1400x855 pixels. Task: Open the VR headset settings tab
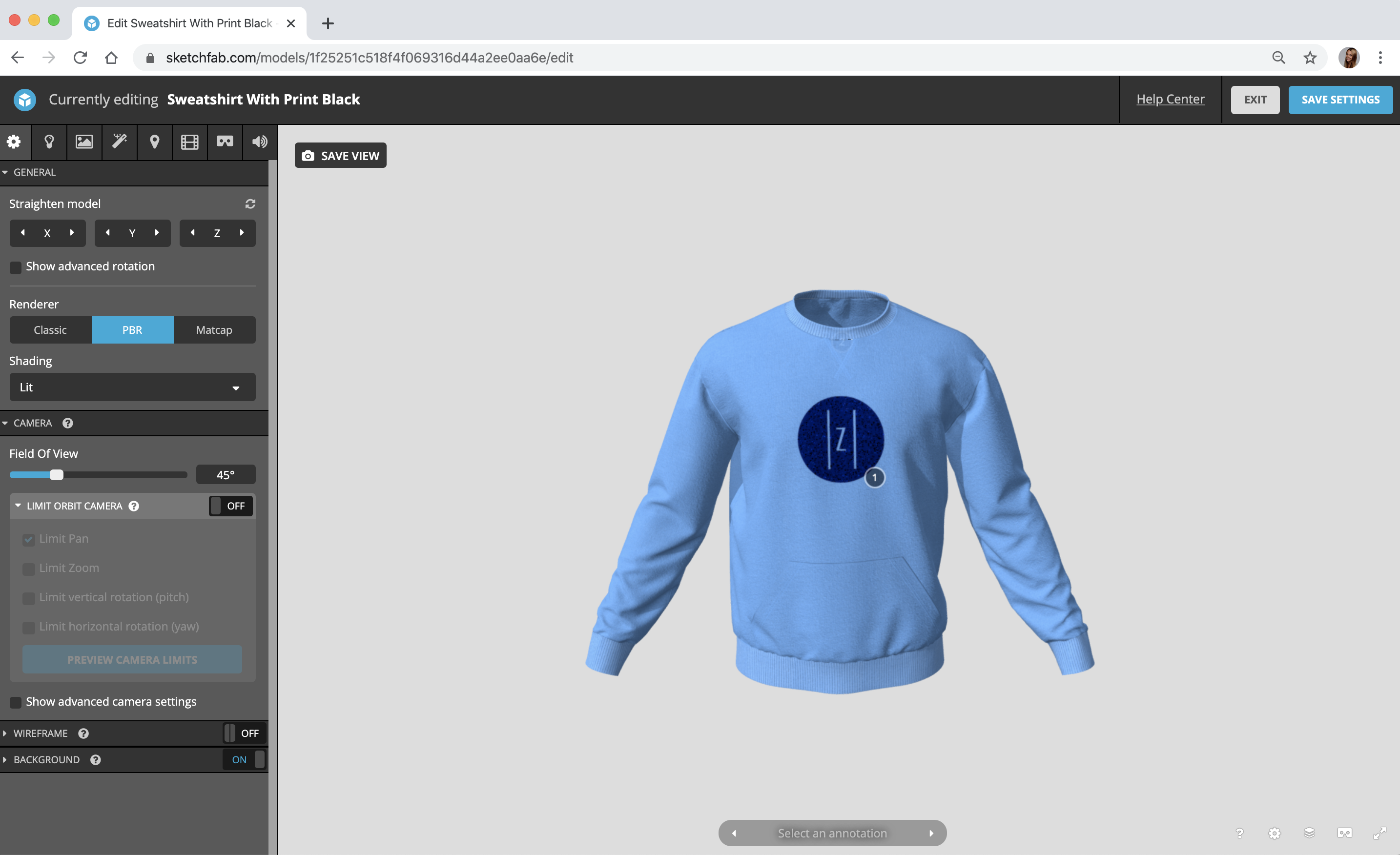click(x=225, y=142)
